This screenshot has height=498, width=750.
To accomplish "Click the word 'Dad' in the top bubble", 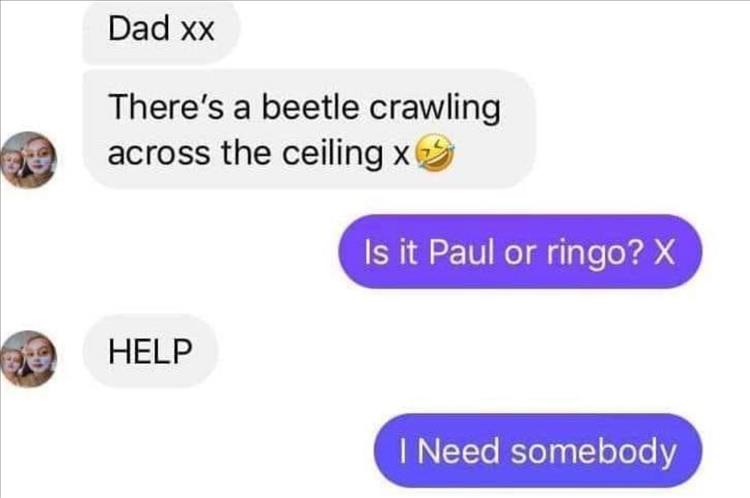I will point(139,28).
